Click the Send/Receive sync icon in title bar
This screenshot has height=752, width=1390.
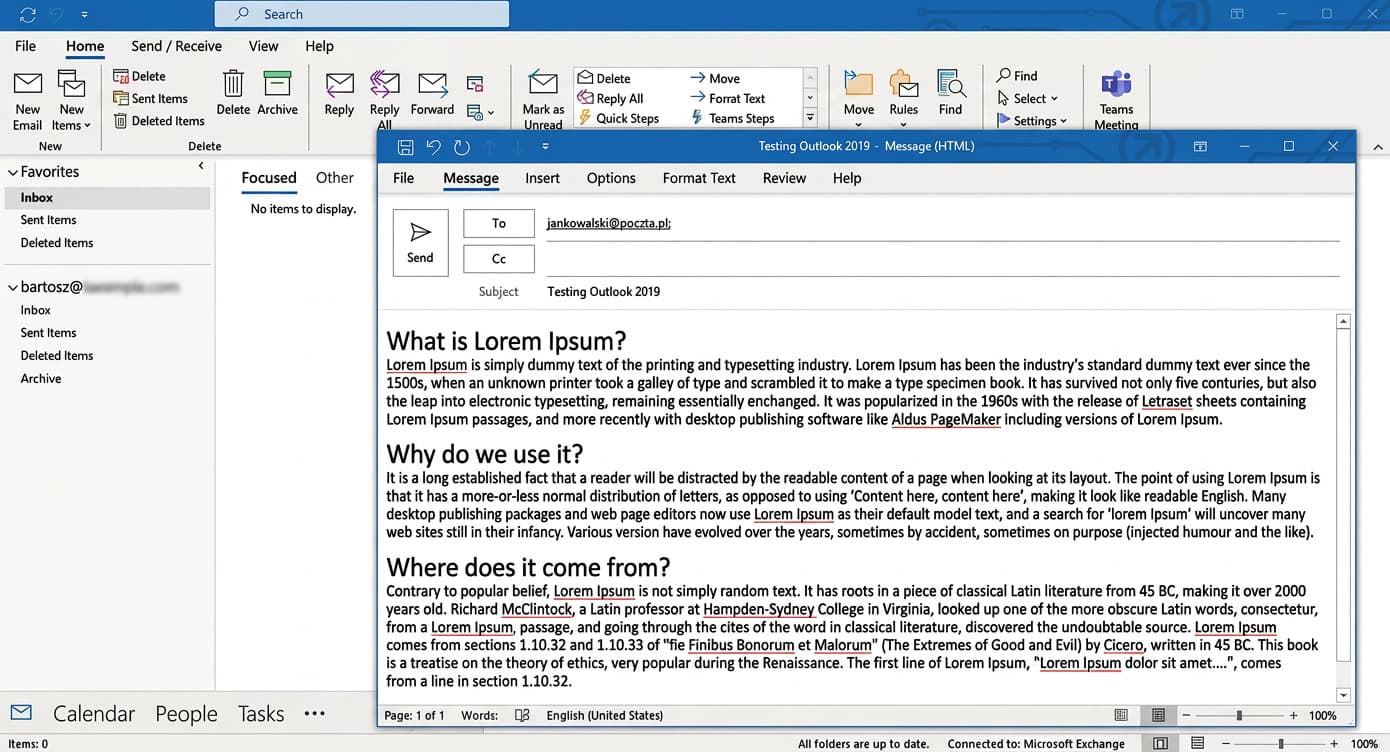tap(27, 15)
